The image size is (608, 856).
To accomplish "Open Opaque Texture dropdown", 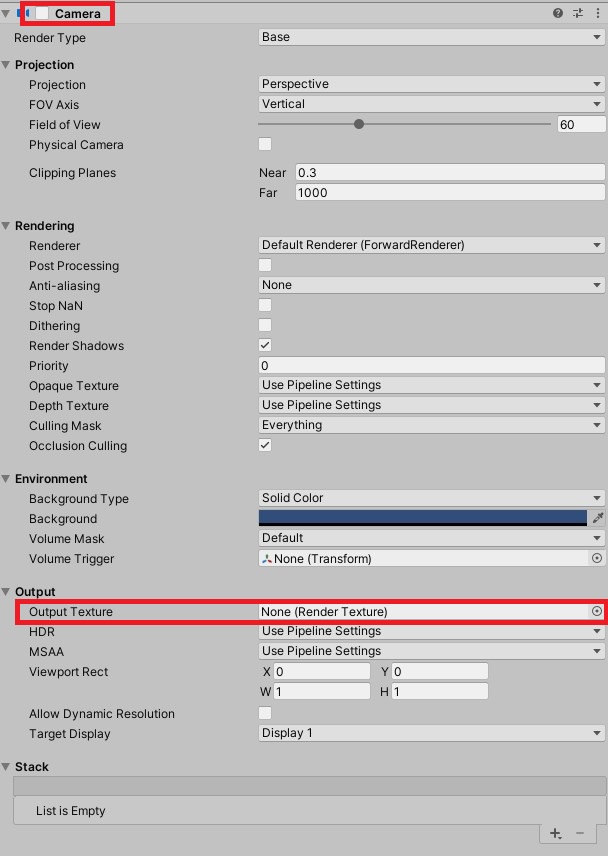I will coord(431,385).
